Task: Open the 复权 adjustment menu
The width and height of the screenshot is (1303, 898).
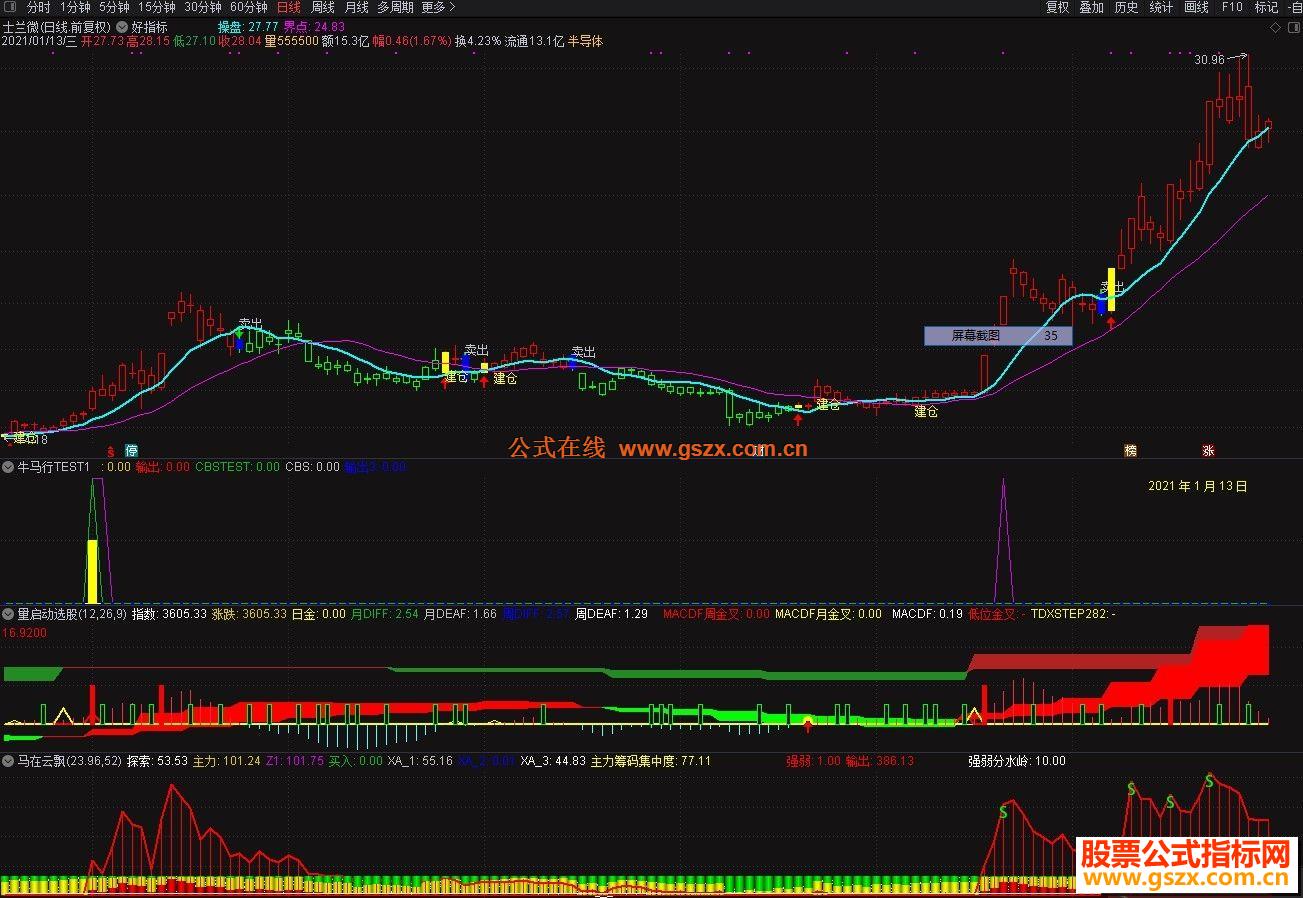Action: 1058,7
